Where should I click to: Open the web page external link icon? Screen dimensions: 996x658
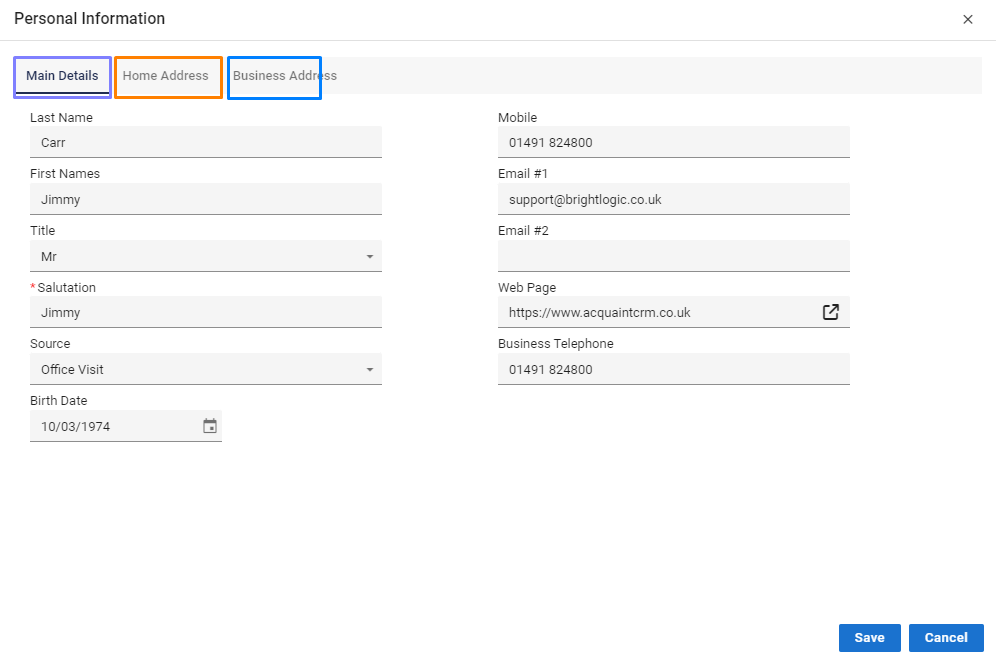click(830, 312)
